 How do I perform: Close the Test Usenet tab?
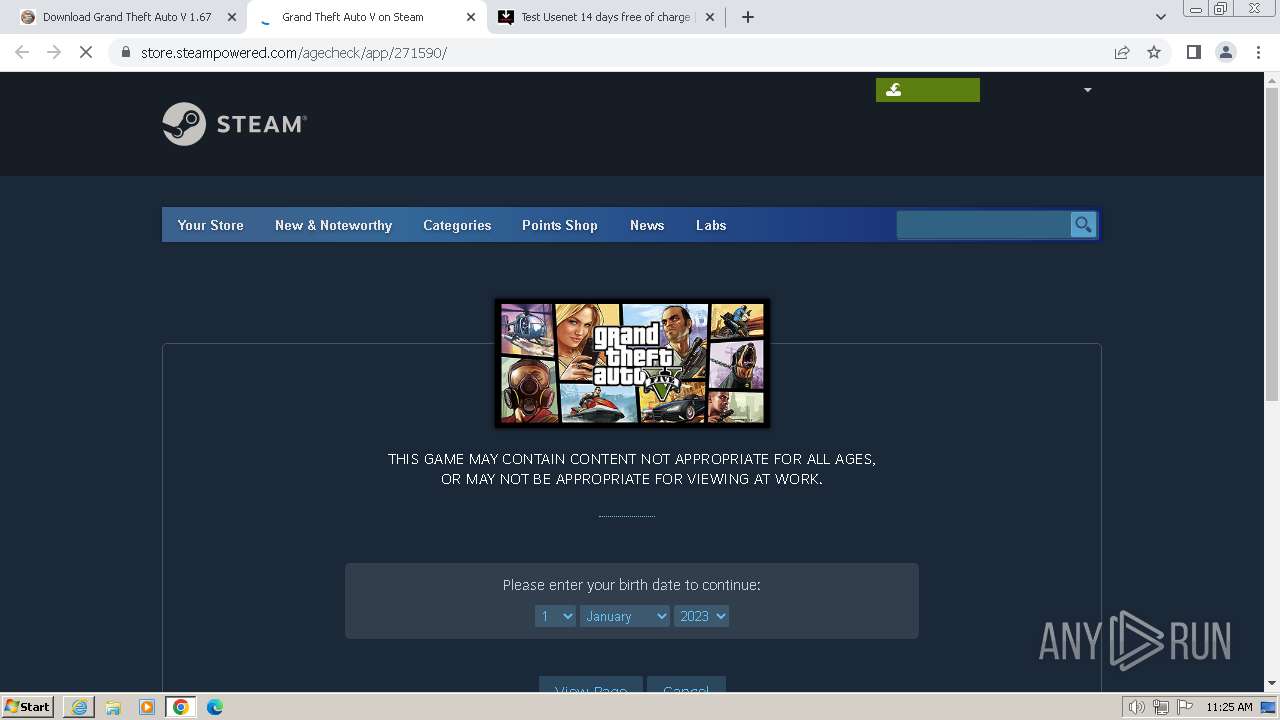[x=710, y=17]
